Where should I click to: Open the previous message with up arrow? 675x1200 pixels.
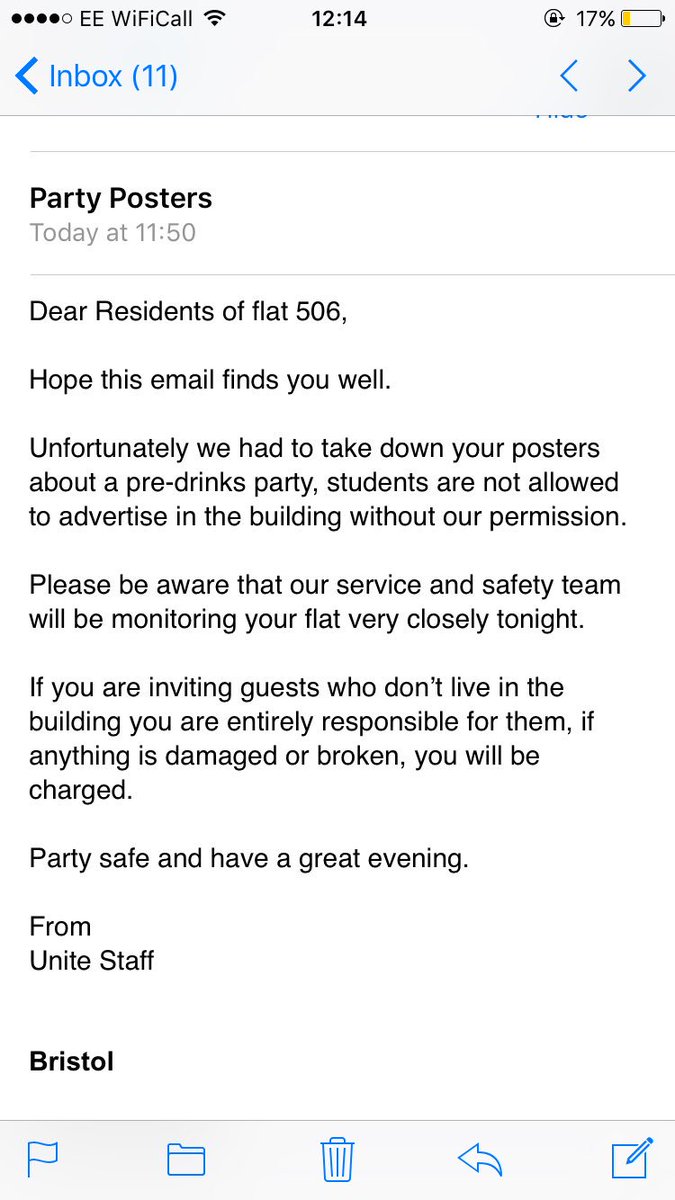[569, 76]
